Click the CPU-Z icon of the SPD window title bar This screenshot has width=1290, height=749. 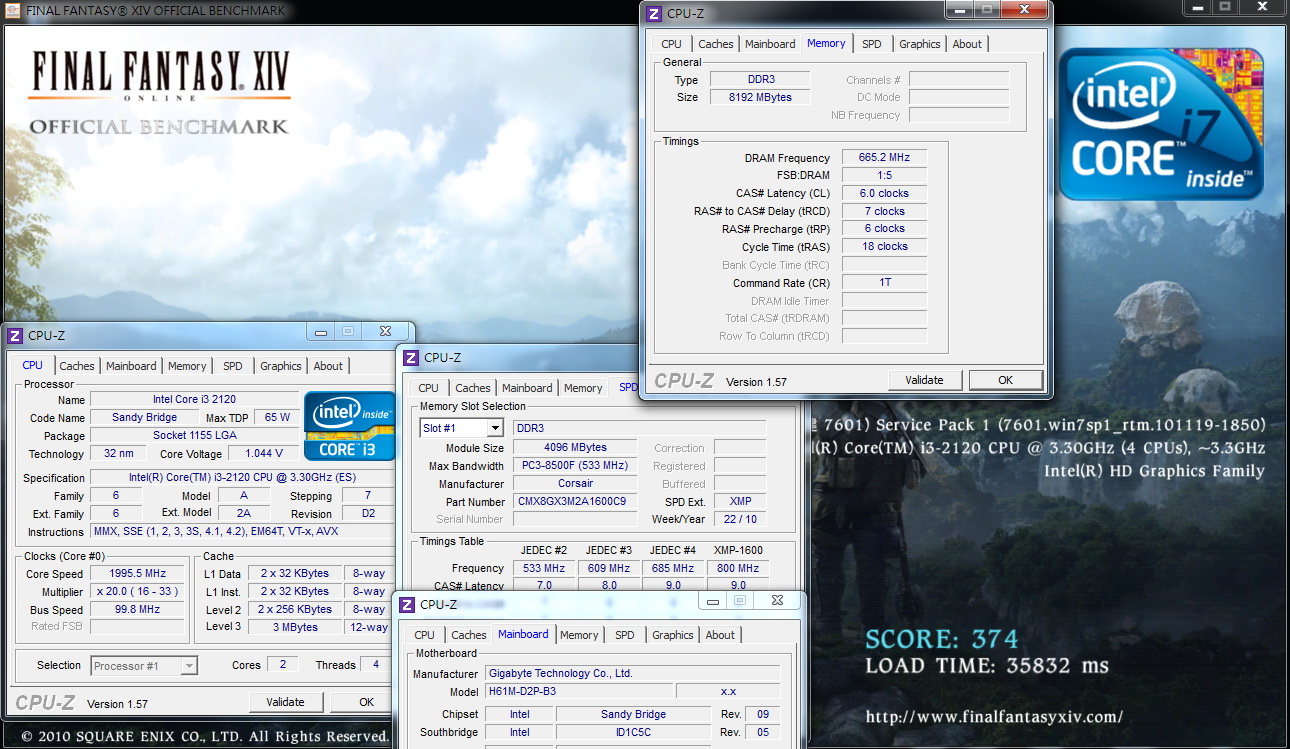coord(411,357)
